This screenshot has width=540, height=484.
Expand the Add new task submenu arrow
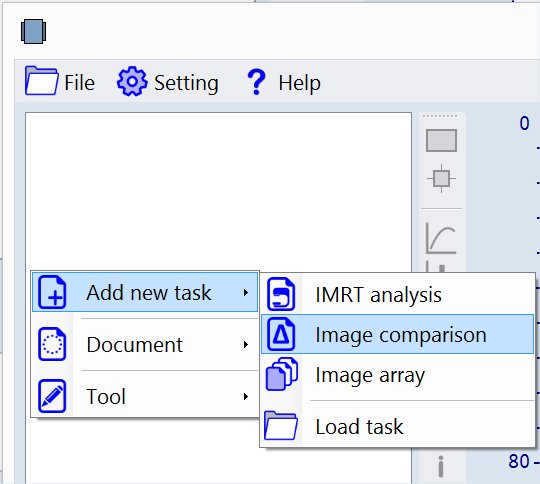[246, 292]
